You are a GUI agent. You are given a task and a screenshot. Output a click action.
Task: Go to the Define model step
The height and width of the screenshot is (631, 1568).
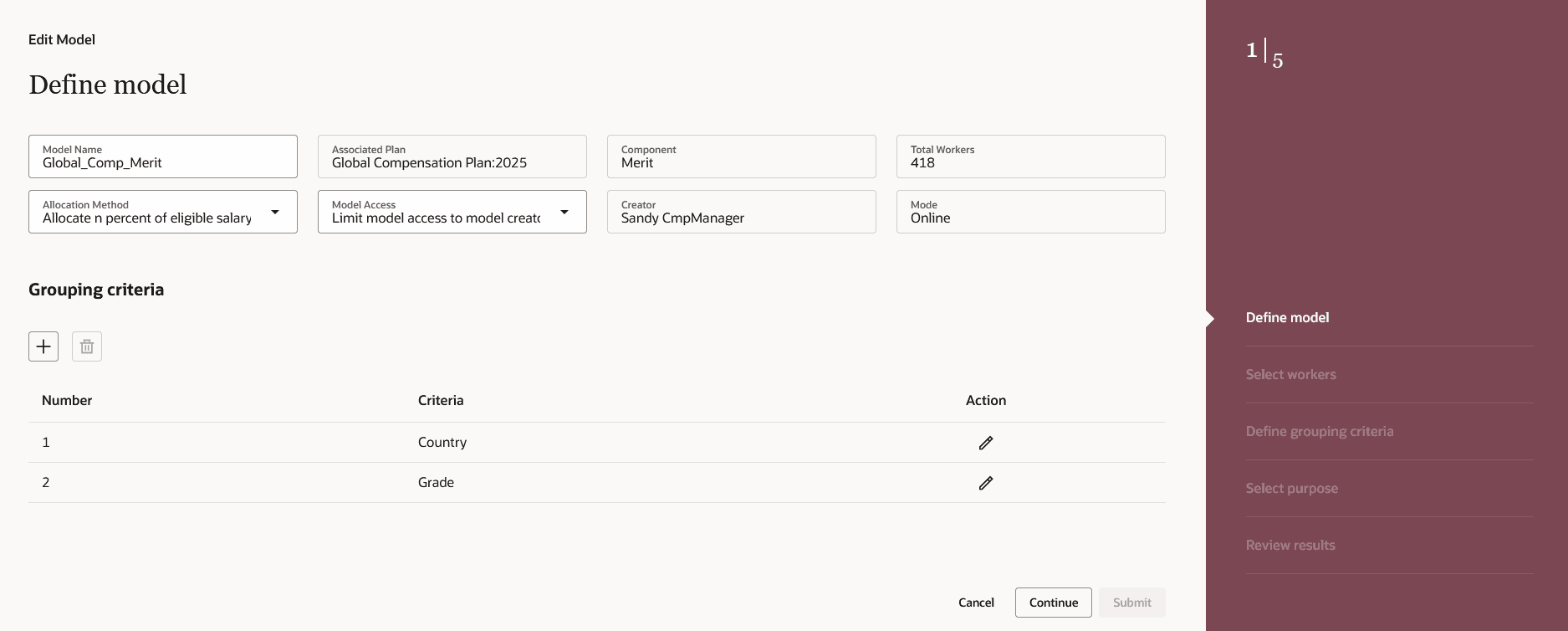[x=1287, y=318]
